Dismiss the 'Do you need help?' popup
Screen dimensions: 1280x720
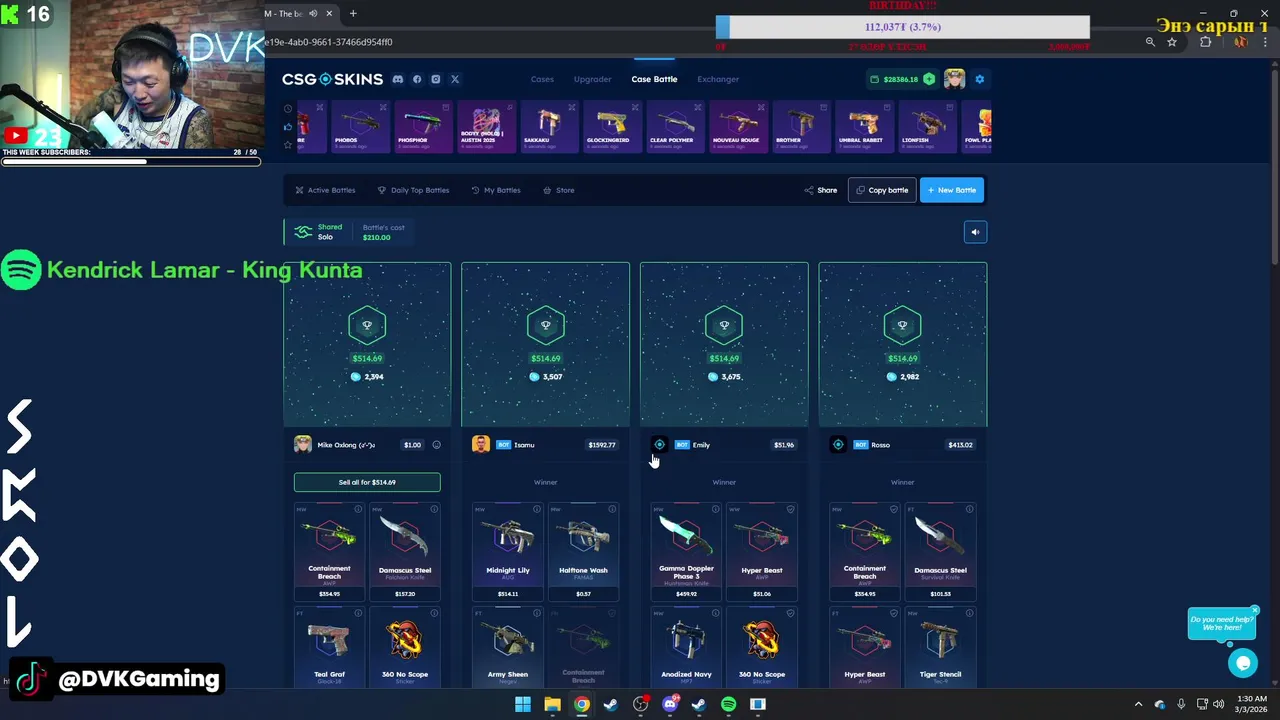(1254, 610)
